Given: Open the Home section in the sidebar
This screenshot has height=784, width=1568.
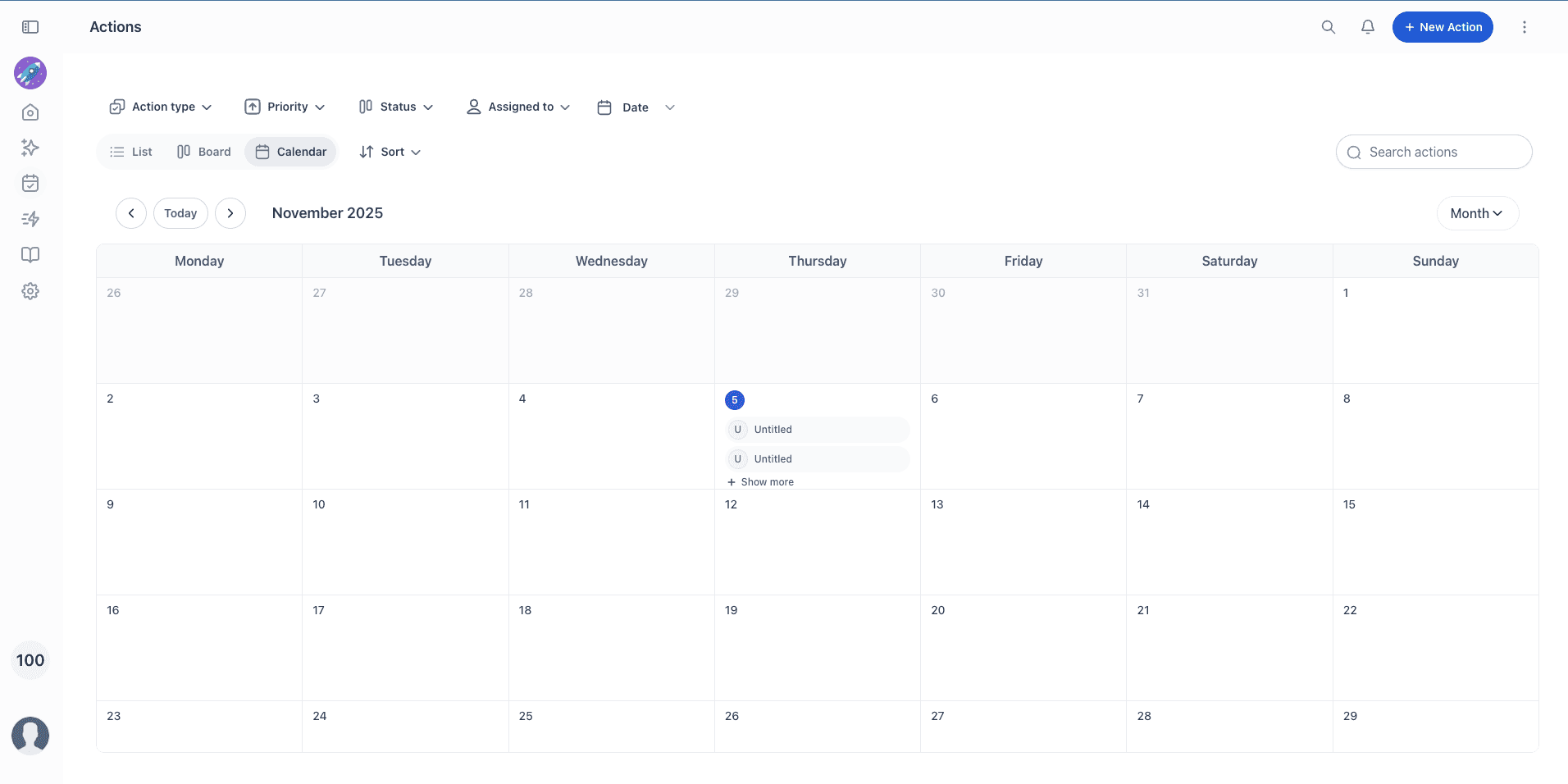Looking at the screenshot, I should click(x=30, y=112).
